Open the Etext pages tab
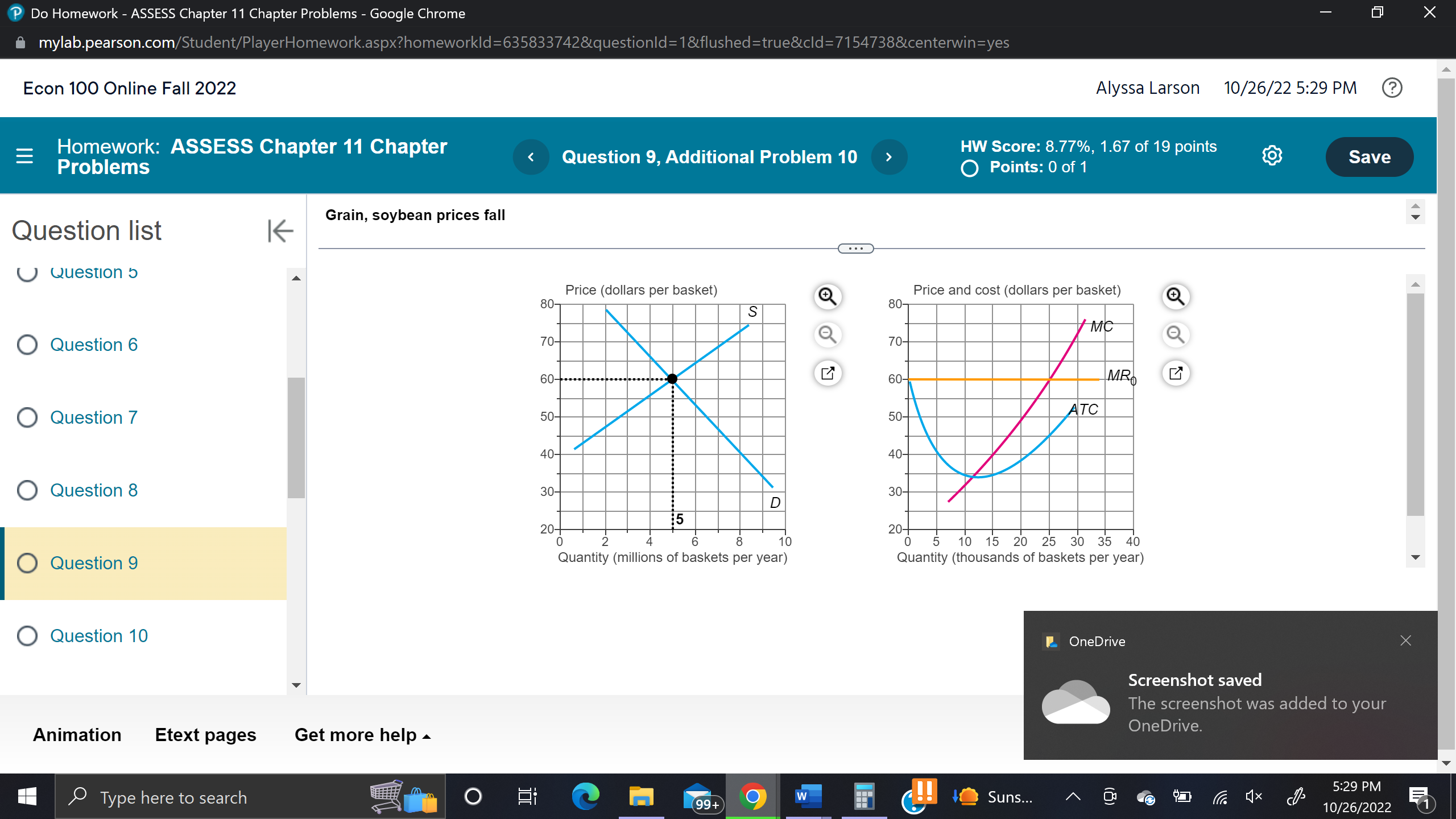Viewport: 1456px width, 819px height. pyautogui.click(x=205, y=734)
